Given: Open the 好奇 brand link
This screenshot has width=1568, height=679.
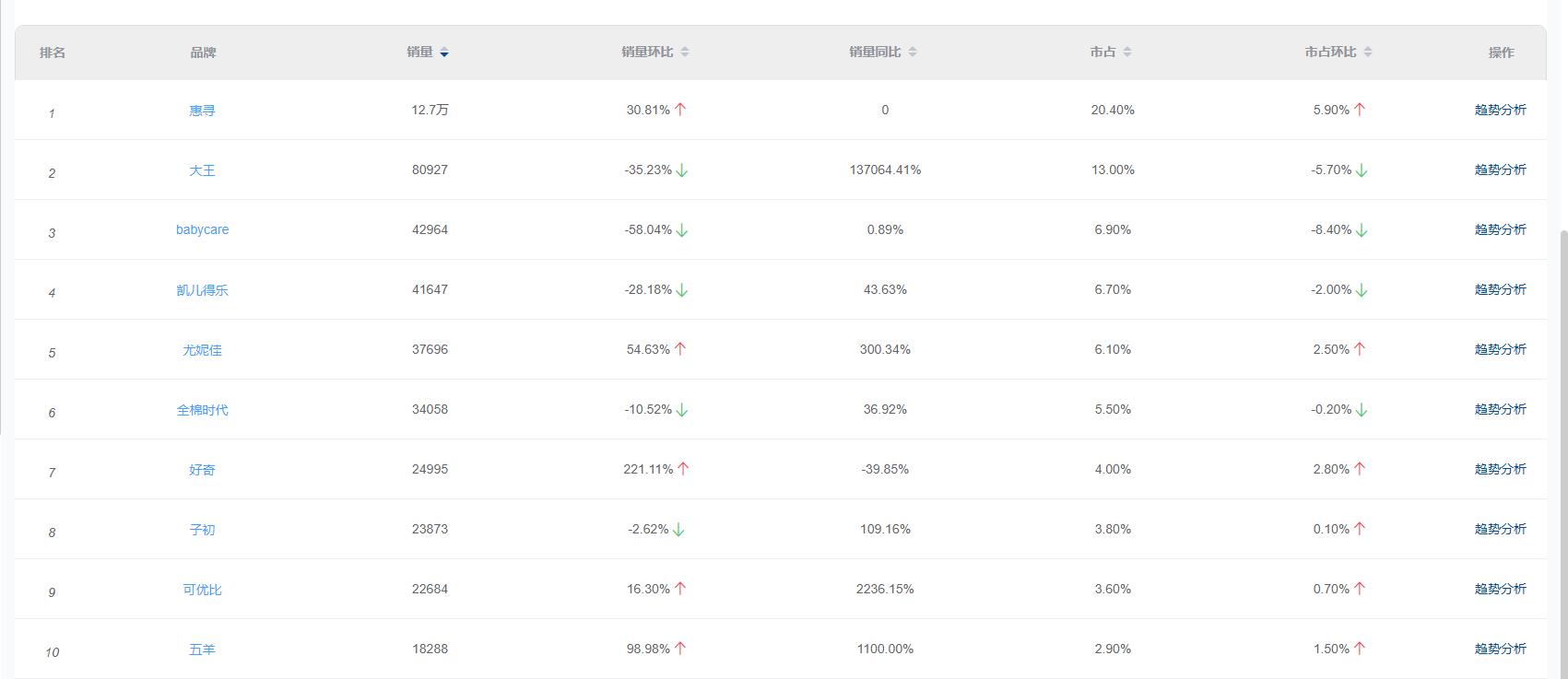Looking at the screenshot, I should coord(202,470).
